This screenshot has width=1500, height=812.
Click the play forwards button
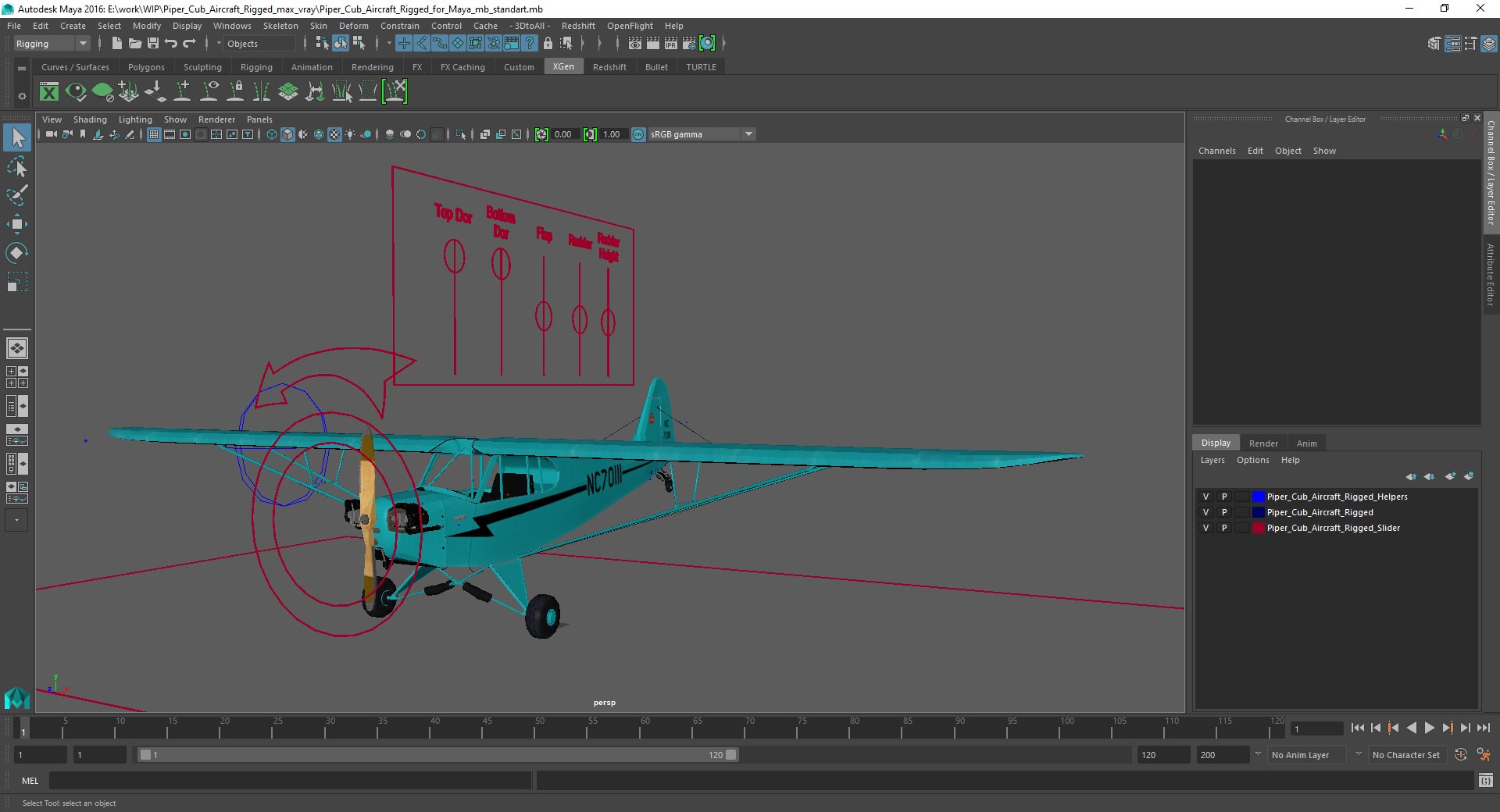click(1429, 728)
